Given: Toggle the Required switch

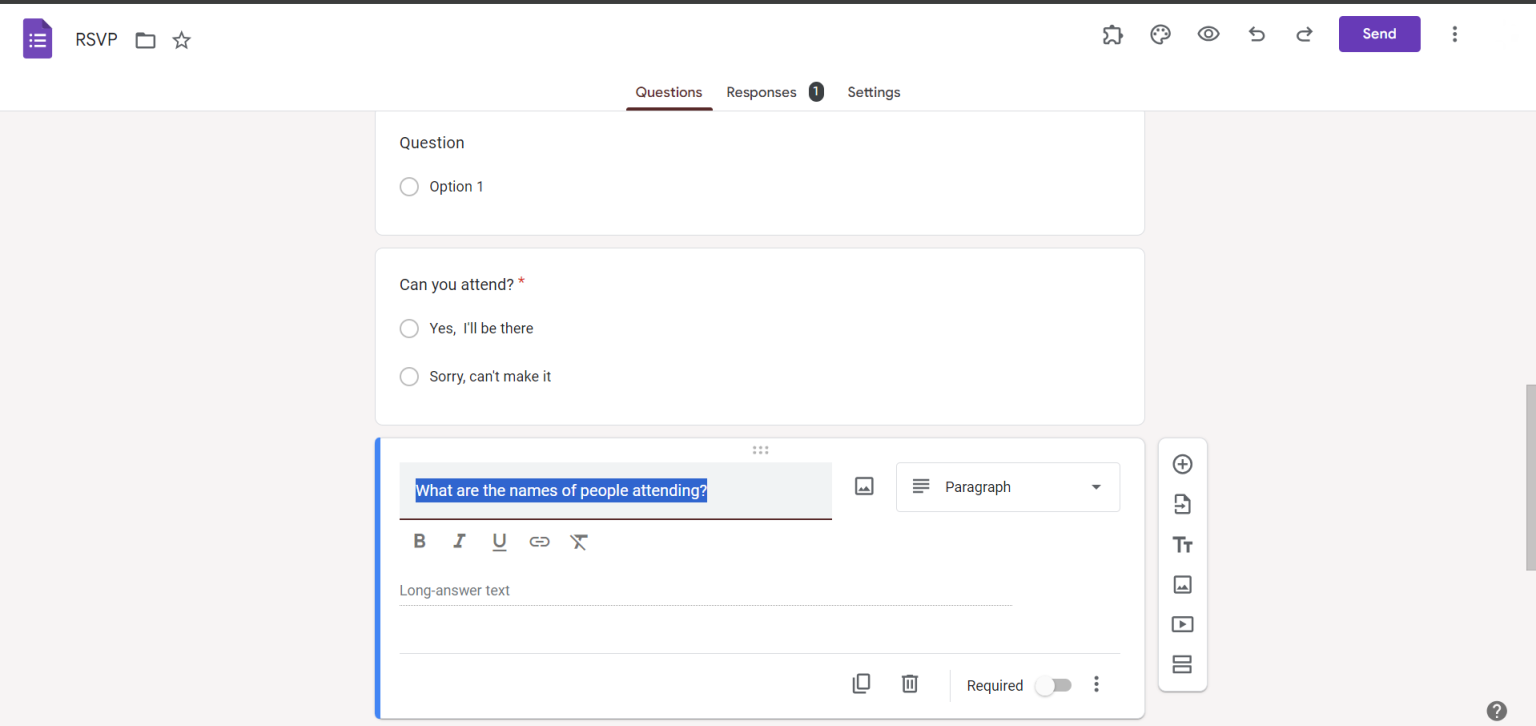Looking at the screenshot, I should pos(1053,685).
